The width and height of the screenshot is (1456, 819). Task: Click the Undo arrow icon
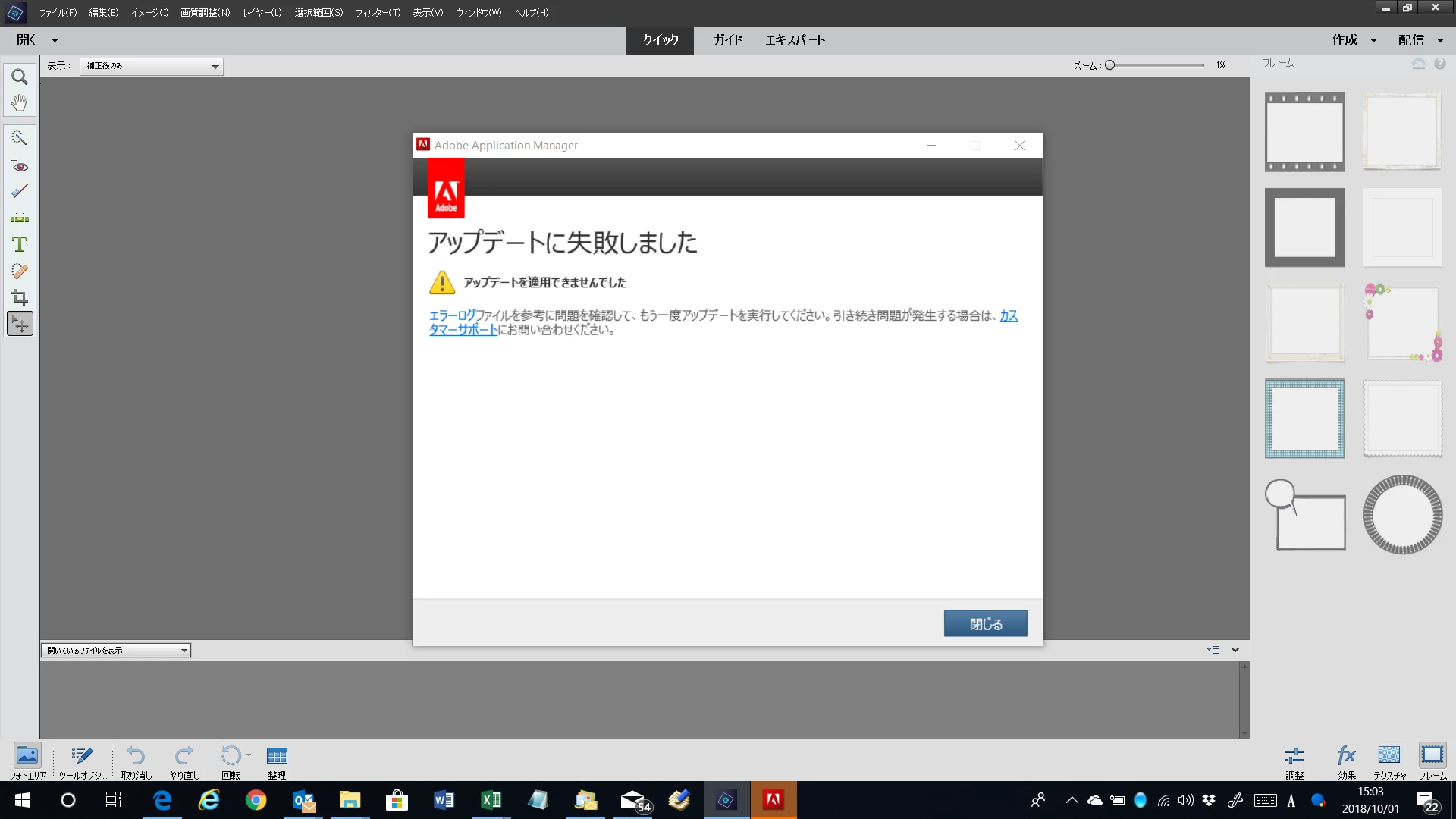pos(136,755)
